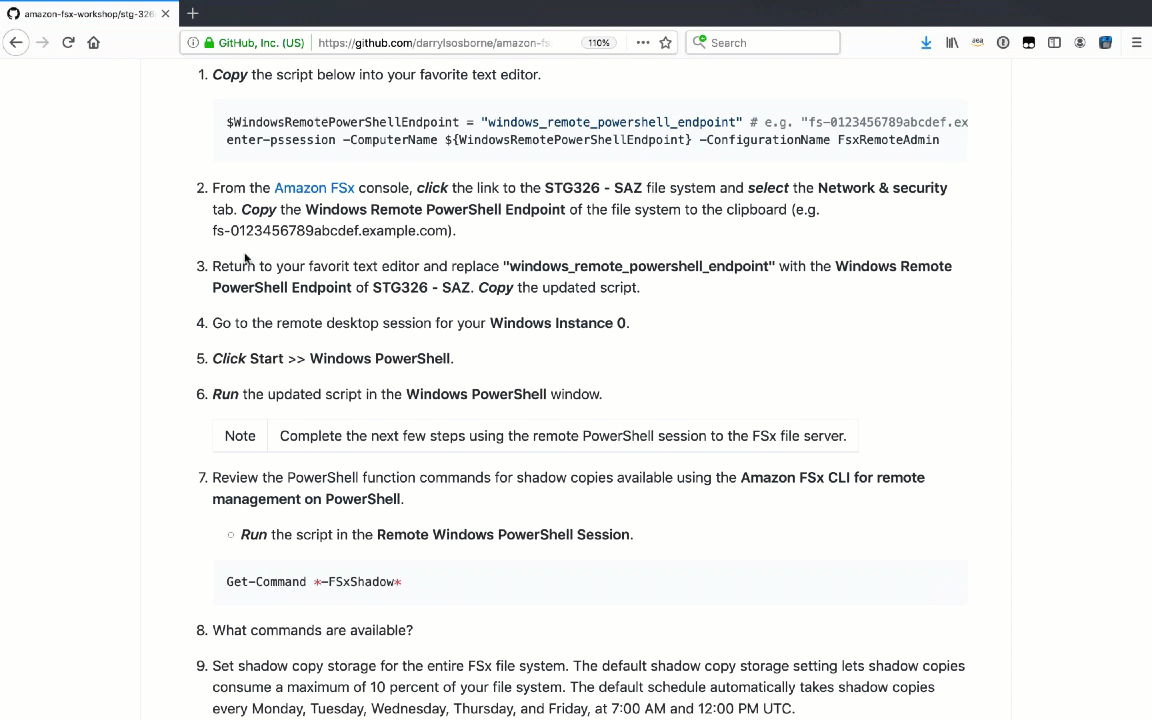The width and height of the screenshot is (1152, 720).
Task: Click "Network & security" bold text
Action: coord(882,188)
